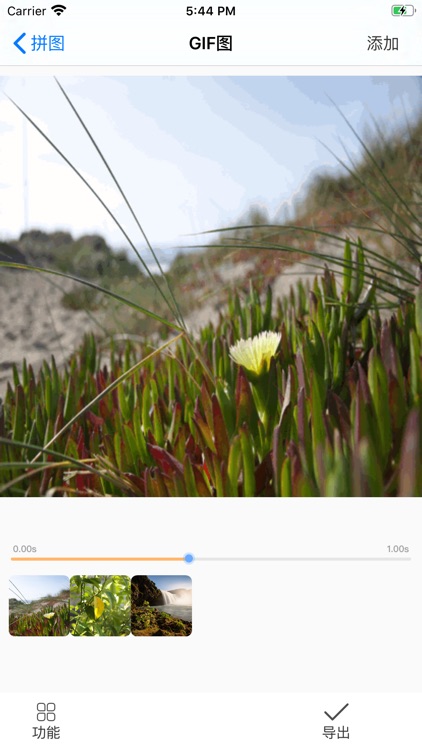
Task: Tap the 功能 label
Action: click(46, 733)
